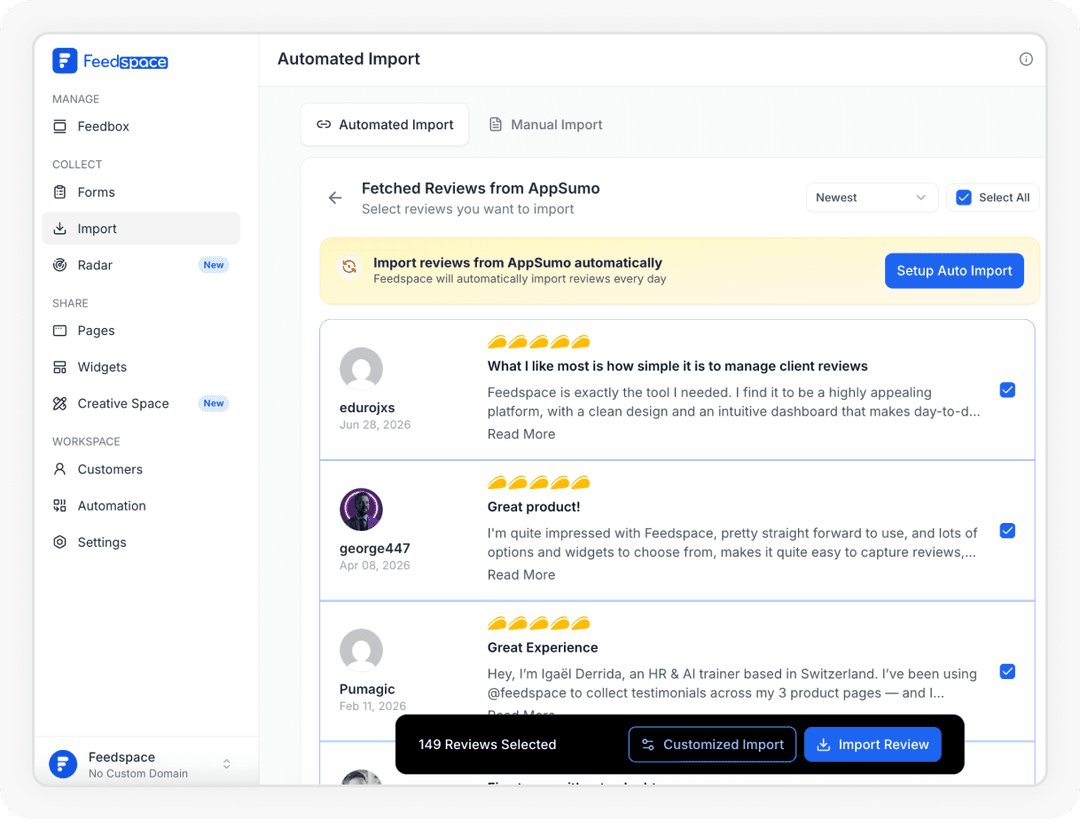The height and width of the screenshot is (819, 1080).
Task: Expand the workspace switcher chevrons
Action: click(227, 764)
